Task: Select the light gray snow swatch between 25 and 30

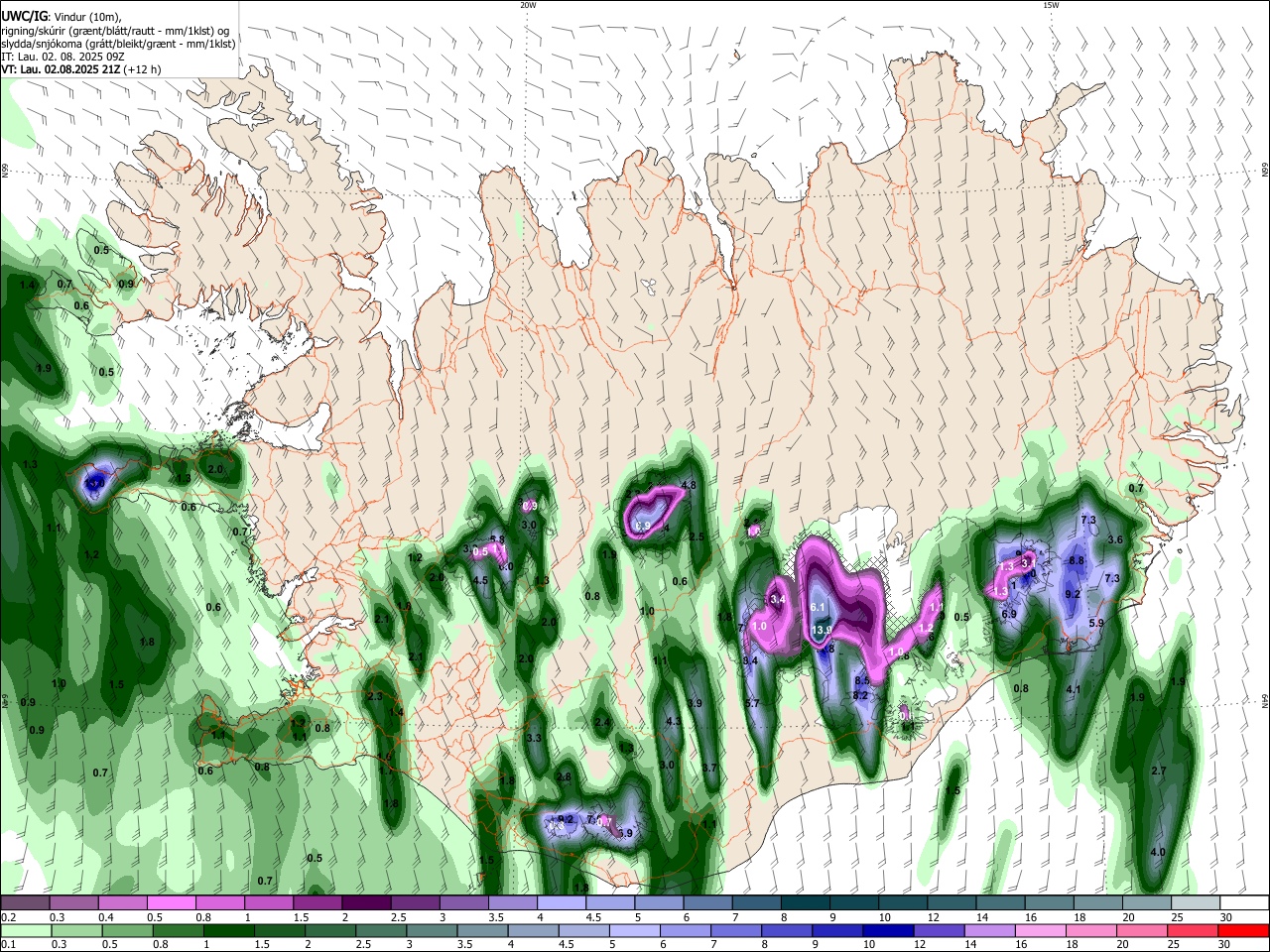Action: (x=1195, y=903)
